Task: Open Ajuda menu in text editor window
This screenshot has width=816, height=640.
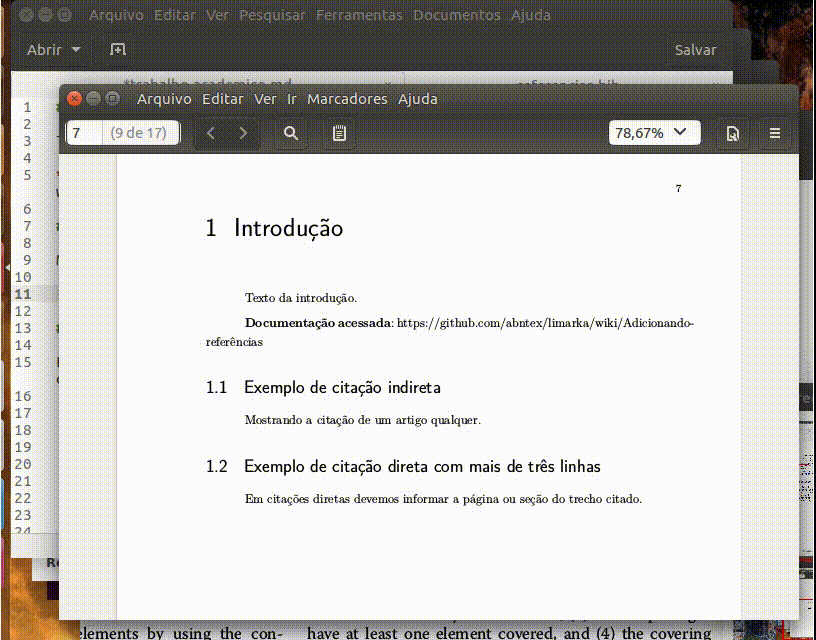Action: (530, 15)
